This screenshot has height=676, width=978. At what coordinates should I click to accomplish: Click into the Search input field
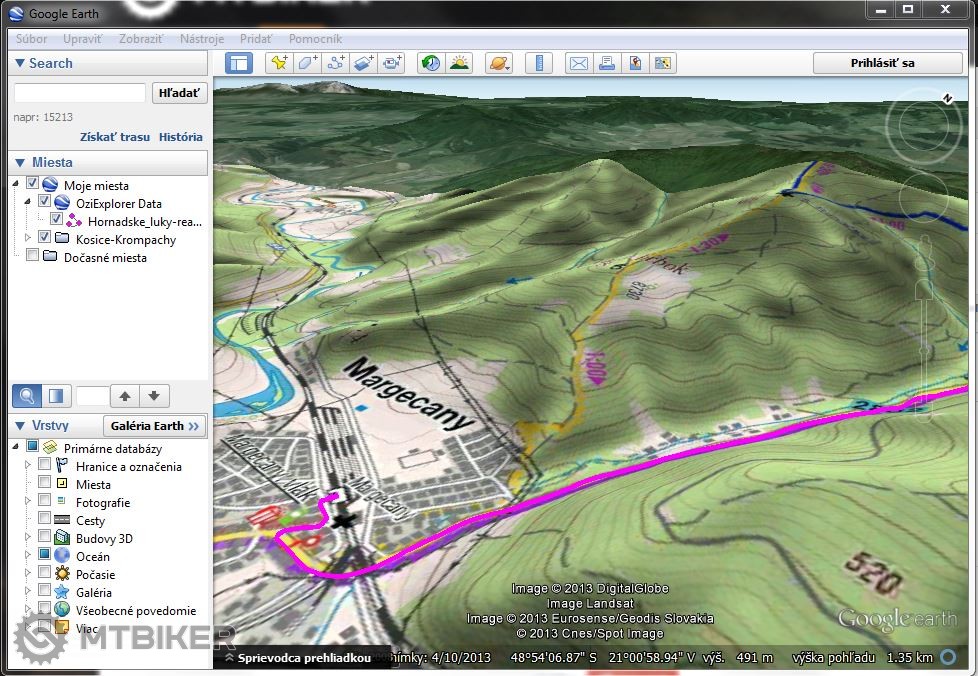point(80,93)
